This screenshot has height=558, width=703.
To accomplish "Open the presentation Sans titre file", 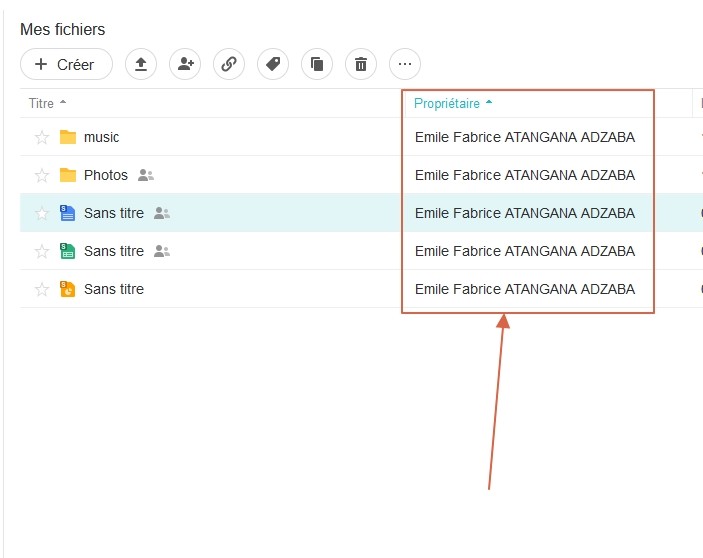I will click(113, 289).
